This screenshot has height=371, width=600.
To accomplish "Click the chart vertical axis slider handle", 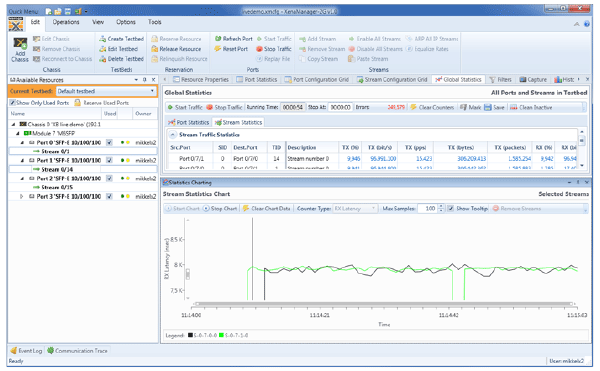I will pyautogui.click(x=188, y=274).
